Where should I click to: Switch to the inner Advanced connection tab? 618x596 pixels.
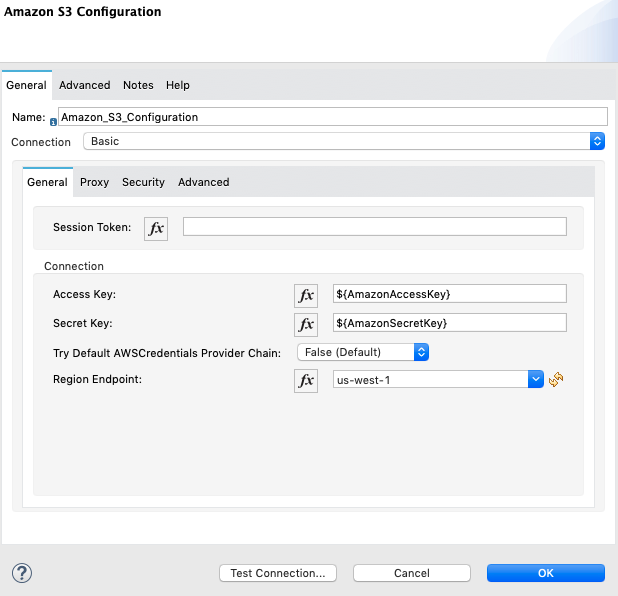click(204, 182)
